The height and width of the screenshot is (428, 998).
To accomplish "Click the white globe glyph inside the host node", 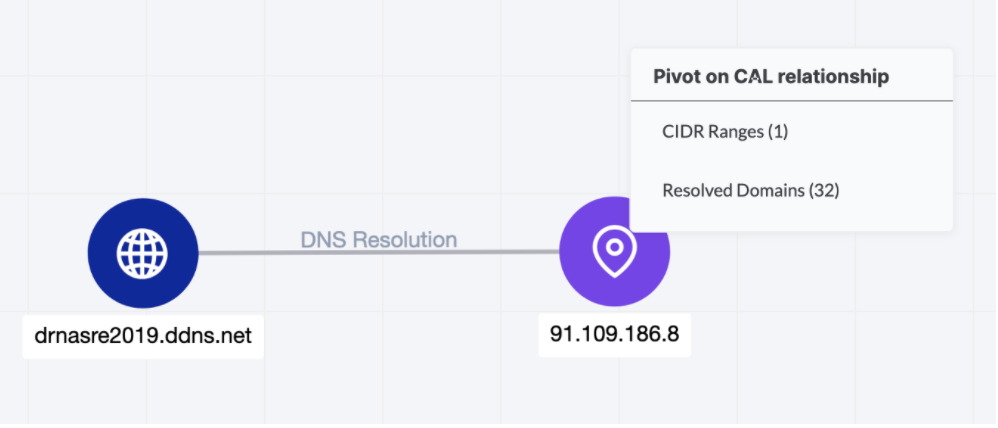I will [x=143, y=253].
